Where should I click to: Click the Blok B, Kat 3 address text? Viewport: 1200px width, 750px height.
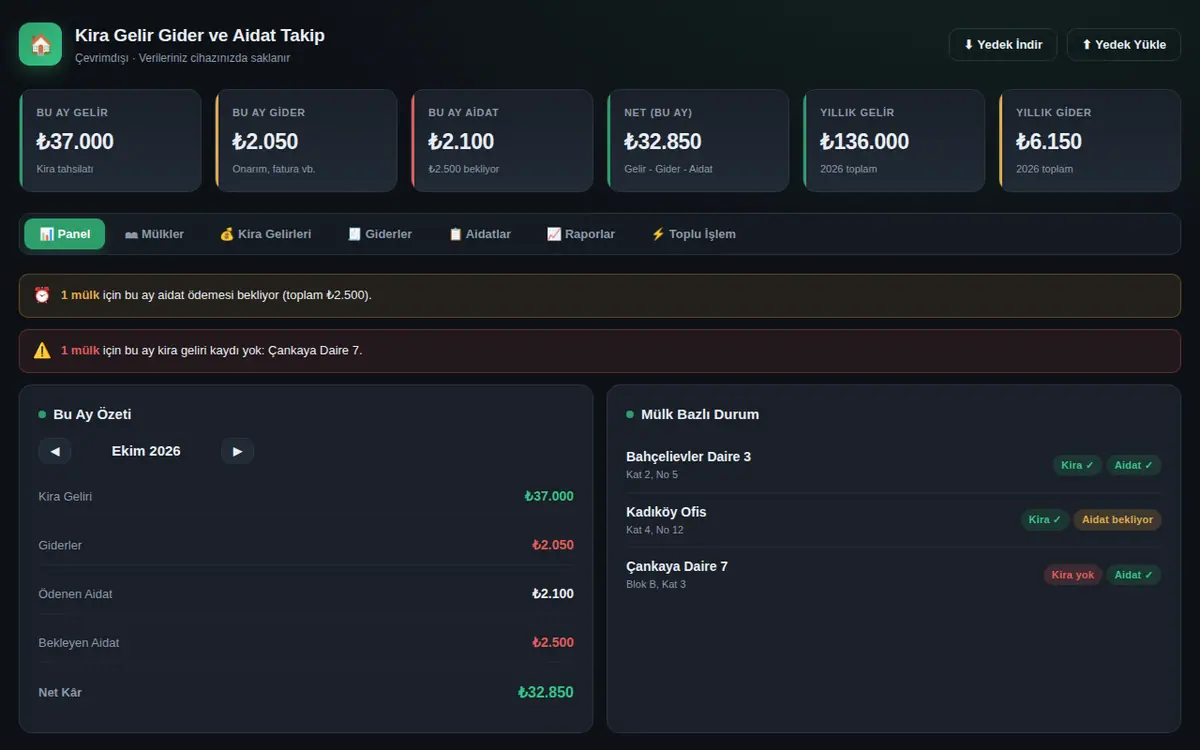coord(656,584)
